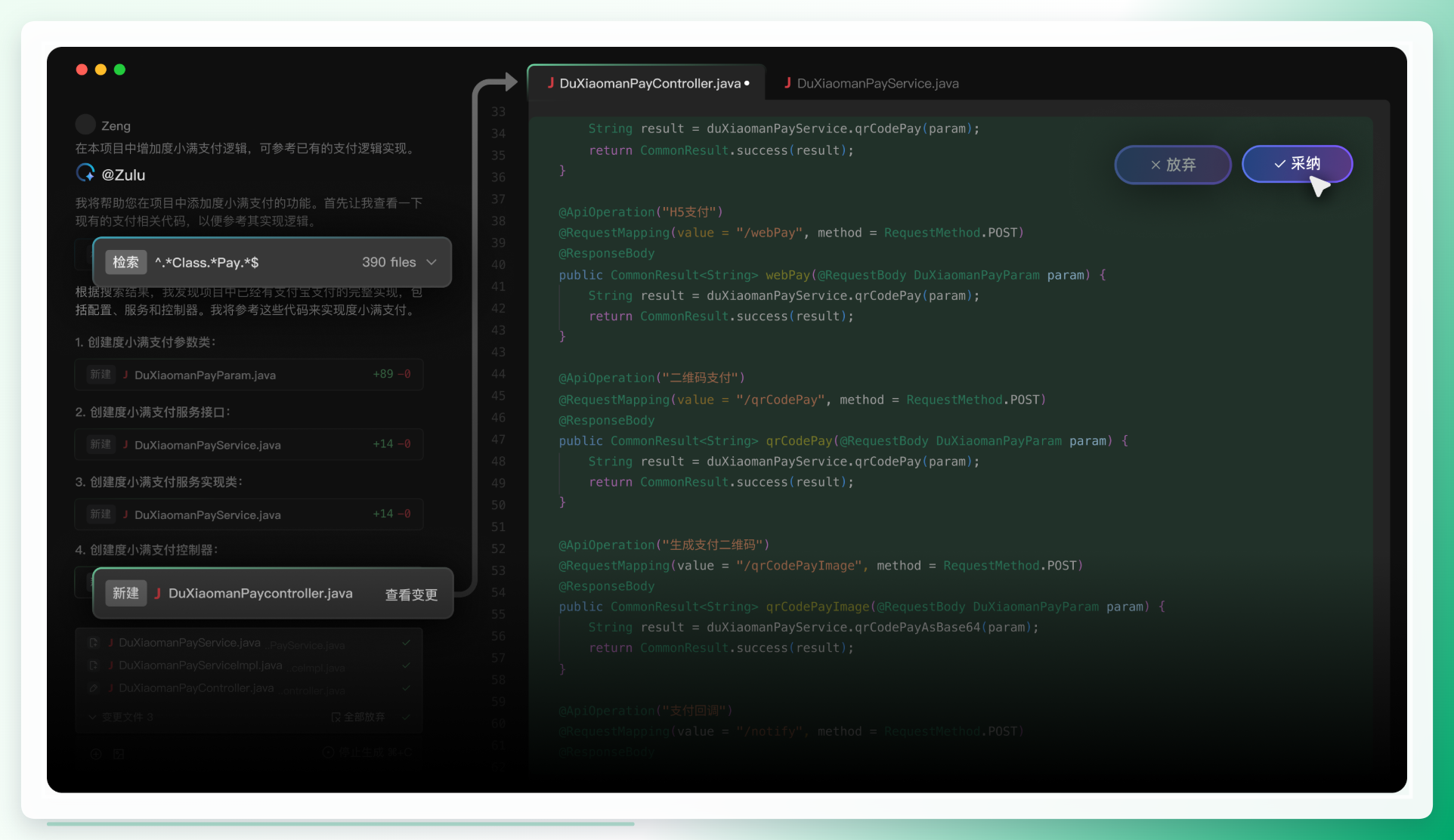Select the DuXiaomanPayController.java editor tab

click(647, 83)
